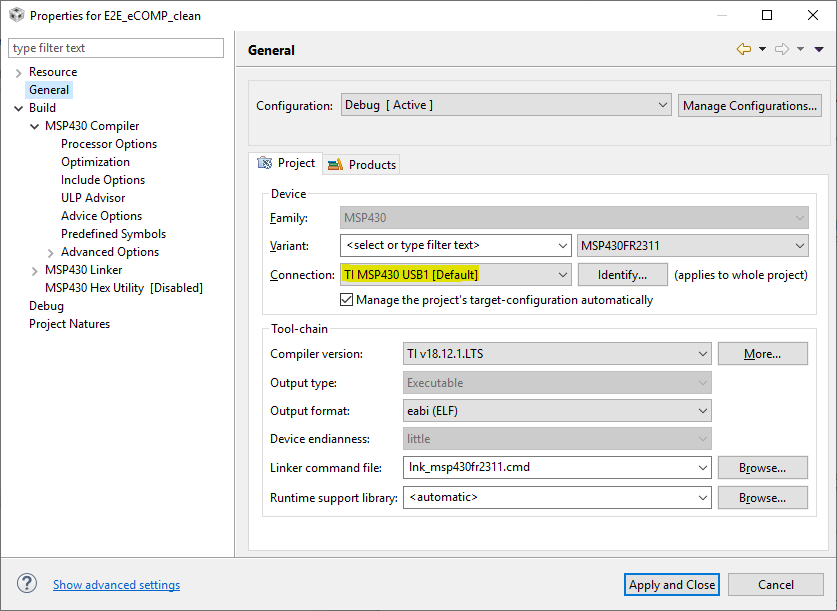Viewport: 837px width, 611px height.
Task: Open Show advanced settings link
Action: pos(116,585)
